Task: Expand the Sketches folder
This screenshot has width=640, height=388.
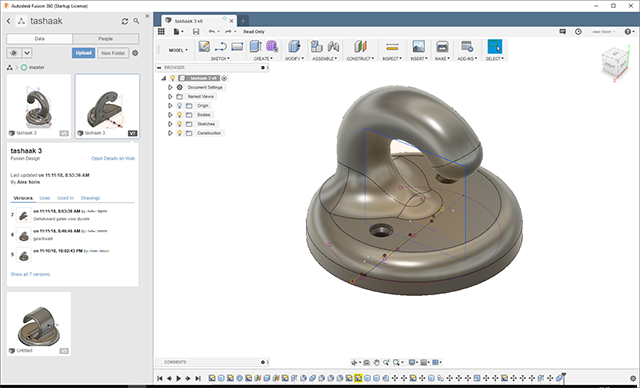Action: pos(170,124)
